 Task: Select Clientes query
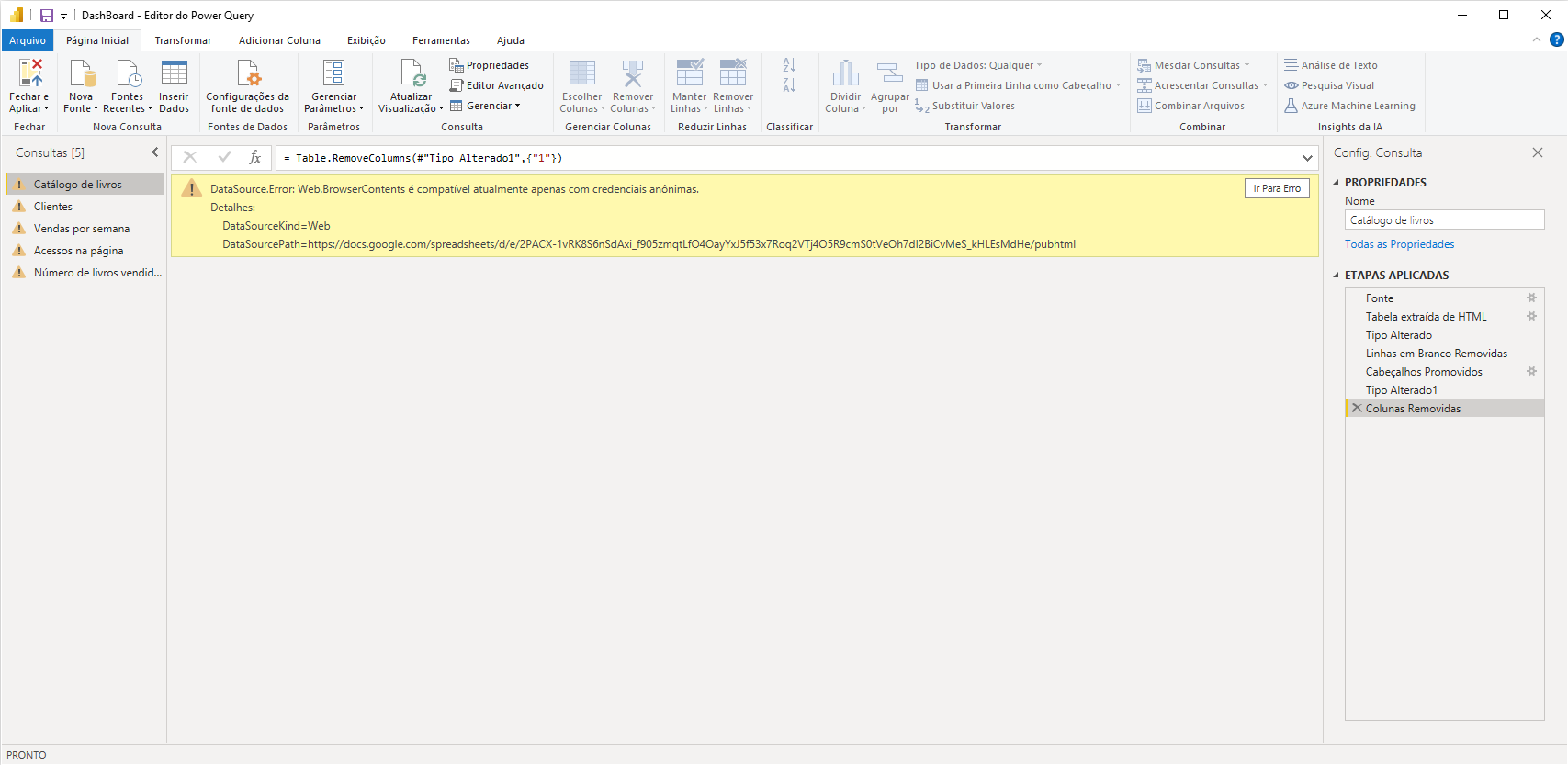click(x=85, y=207)
